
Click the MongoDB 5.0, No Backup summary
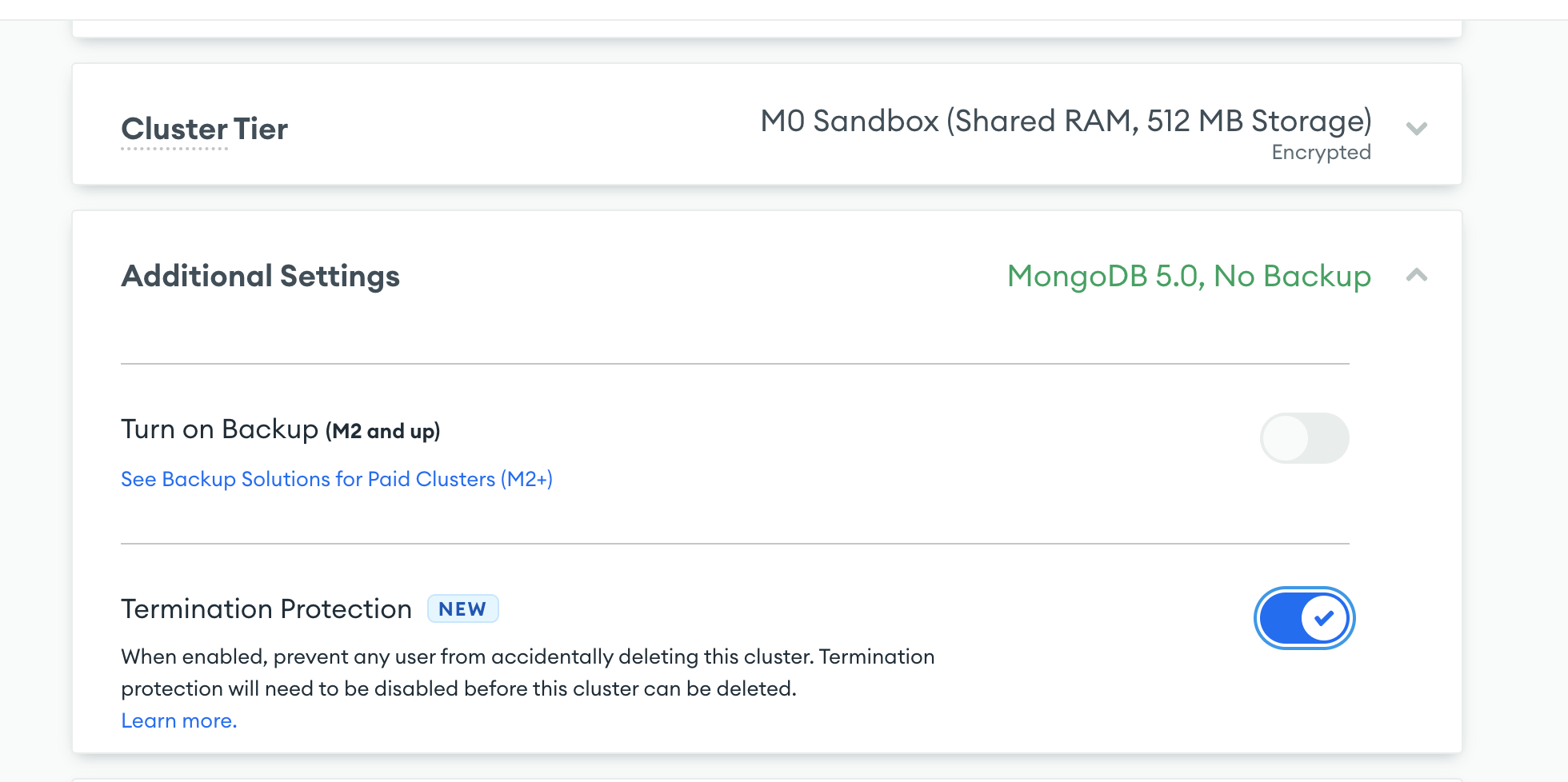tap(1189, 276)
